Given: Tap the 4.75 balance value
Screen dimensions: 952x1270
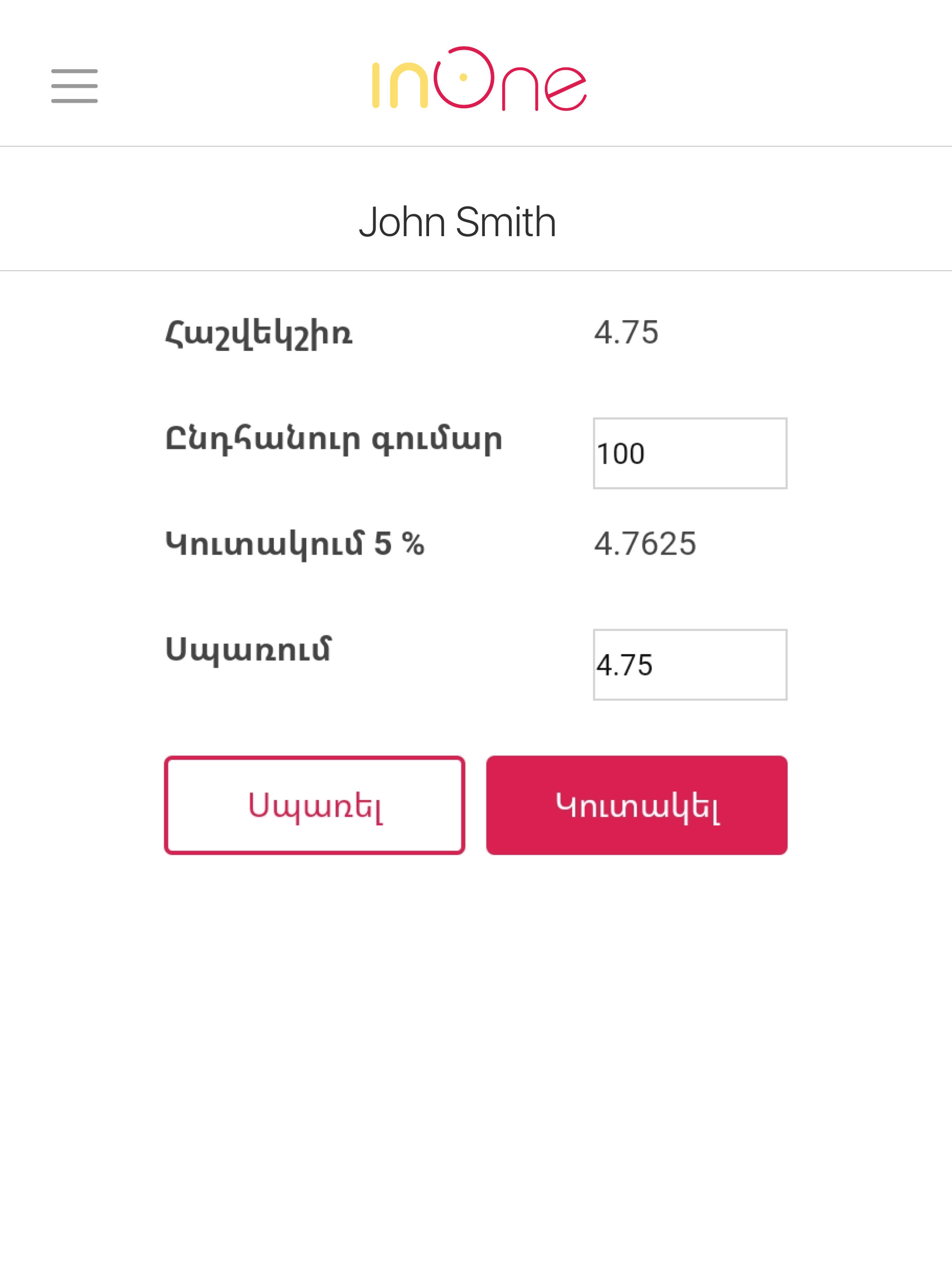Looking at the screenshot, I should [x=626, y=332].
